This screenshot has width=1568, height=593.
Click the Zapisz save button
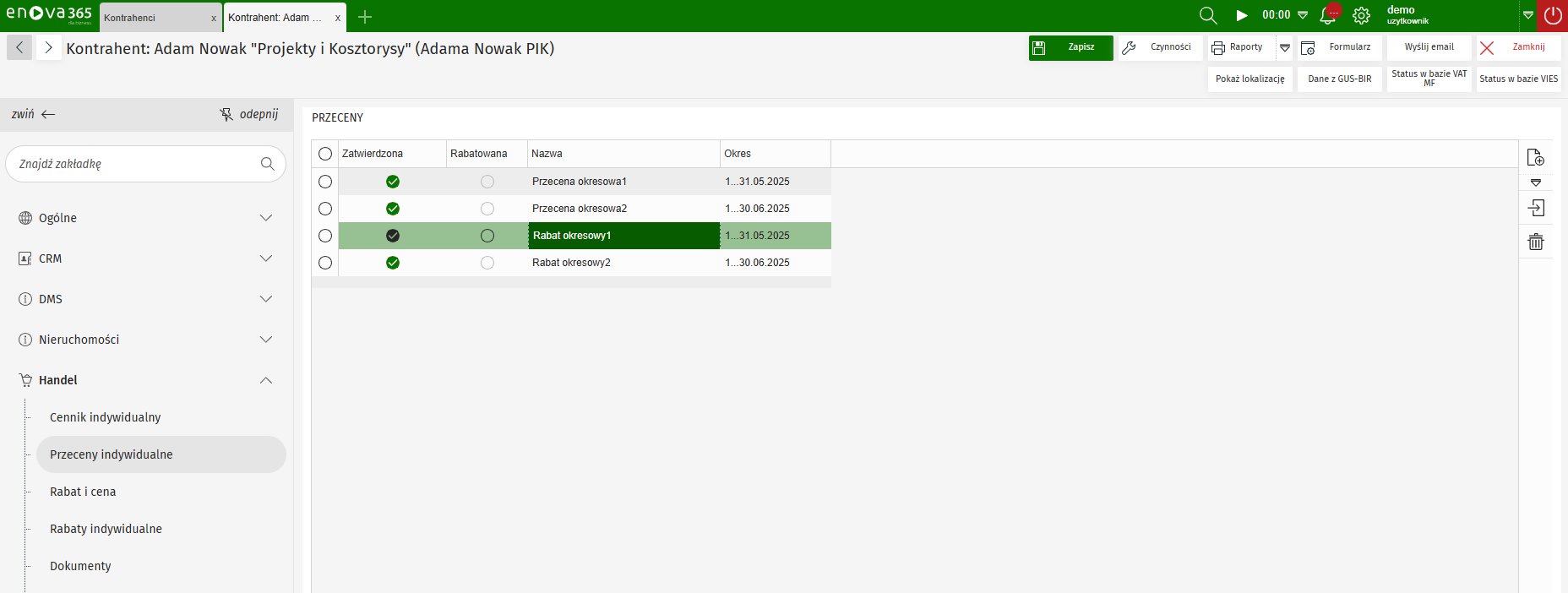coord(1070,47)
